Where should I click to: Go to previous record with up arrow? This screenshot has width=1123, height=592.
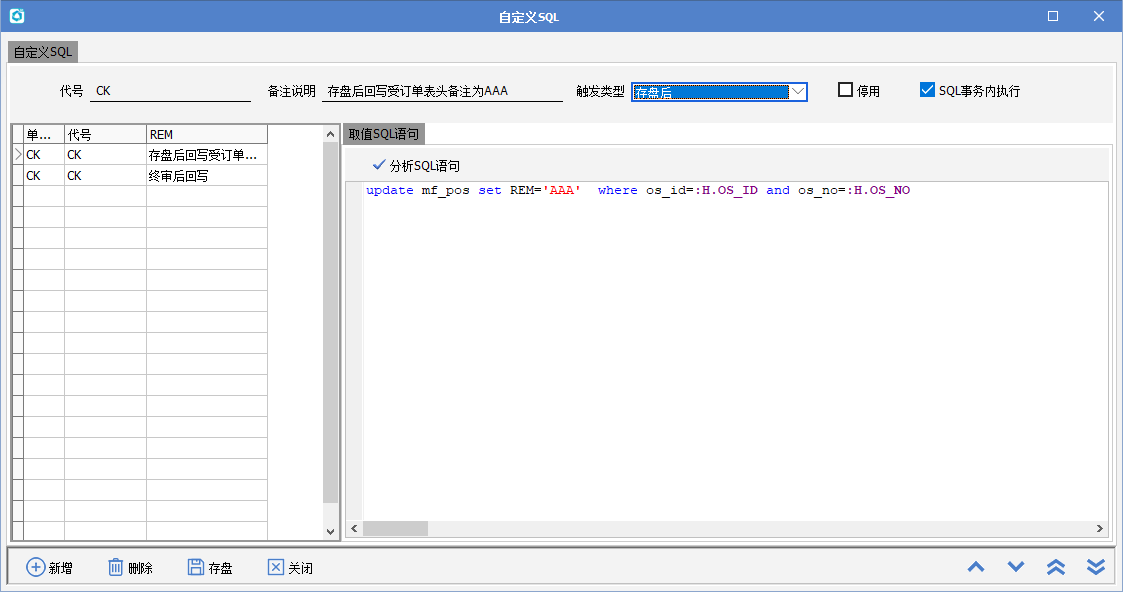point(976,567)
